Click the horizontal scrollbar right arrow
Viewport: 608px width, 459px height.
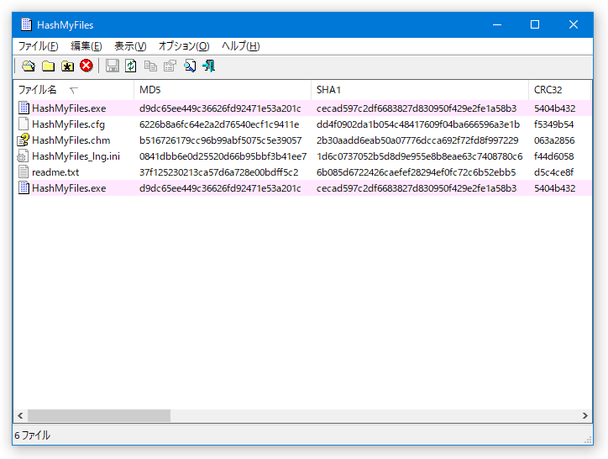(x=585, y=416)
